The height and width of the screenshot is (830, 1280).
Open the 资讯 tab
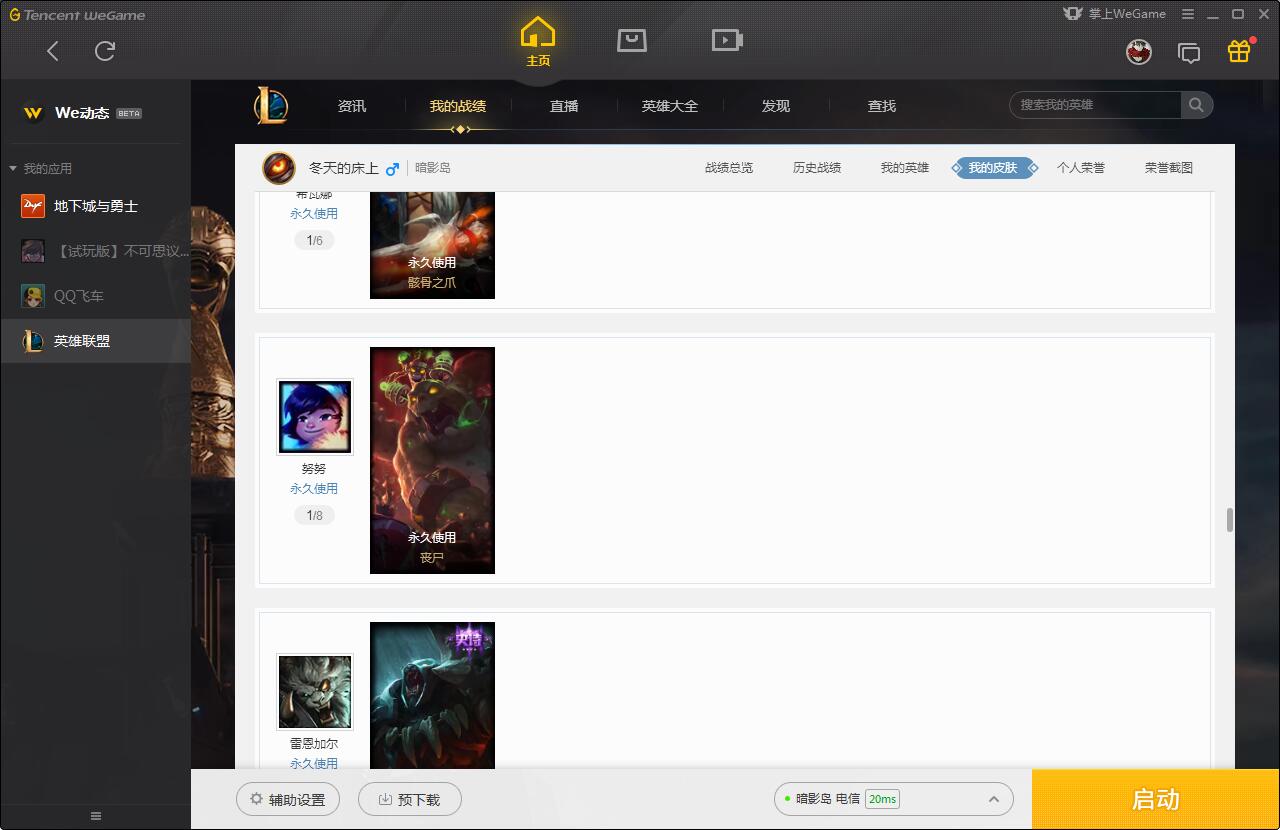coord(352,106)
